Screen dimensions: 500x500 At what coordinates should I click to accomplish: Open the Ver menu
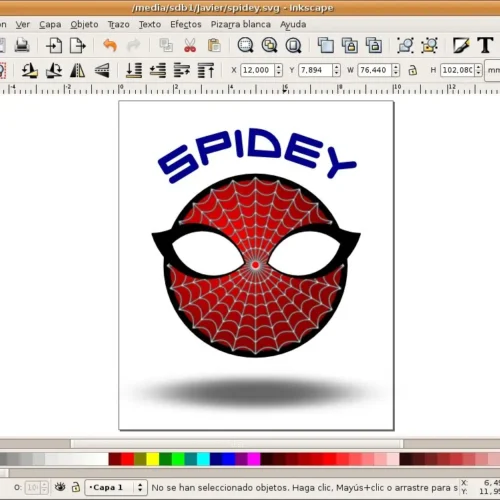[23, 24]
